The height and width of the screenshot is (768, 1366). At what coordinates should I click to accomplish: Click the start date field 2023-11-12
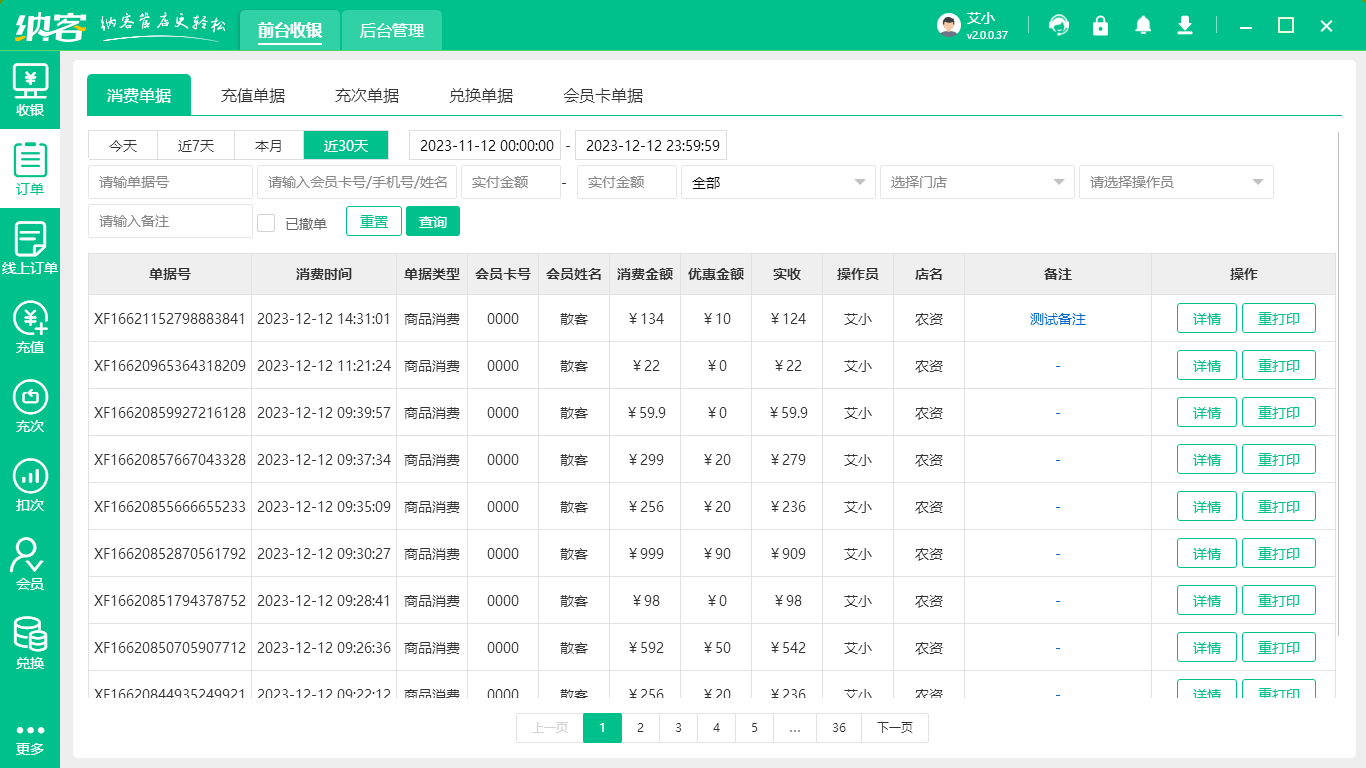pyautogui.click(x=485, y=145)
